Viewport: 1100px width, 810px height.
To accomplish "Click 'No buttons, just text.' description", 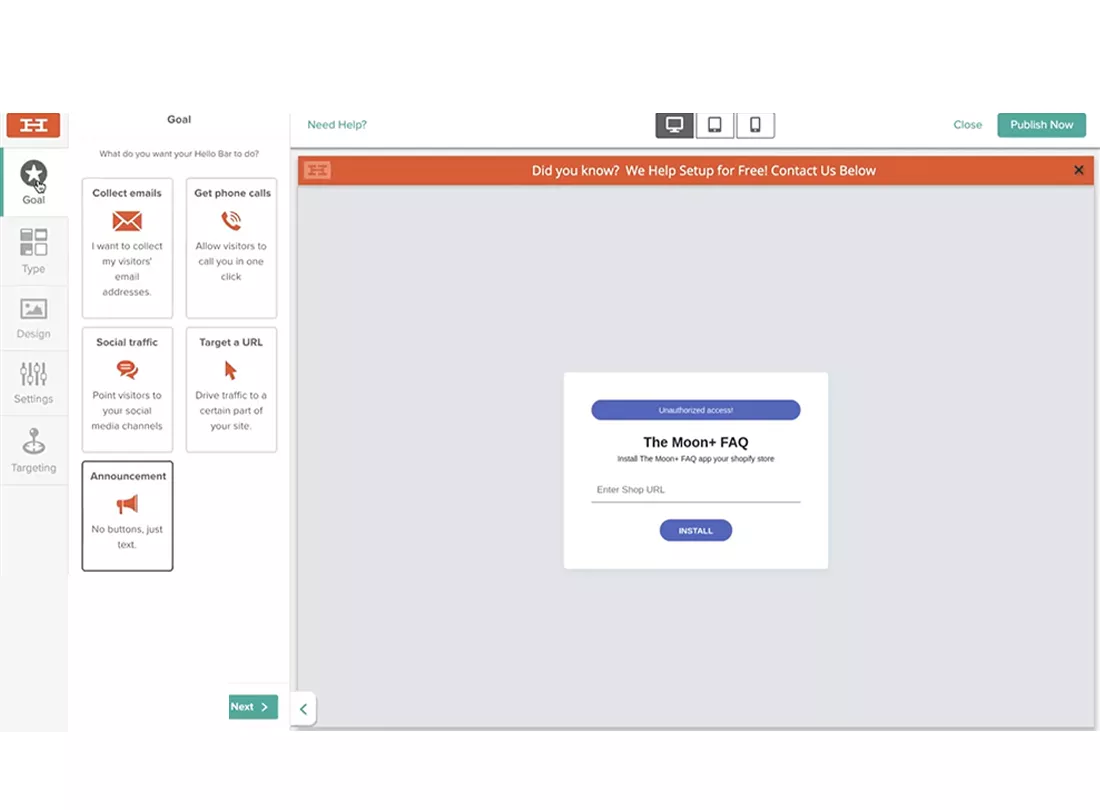I will (127, 536).
